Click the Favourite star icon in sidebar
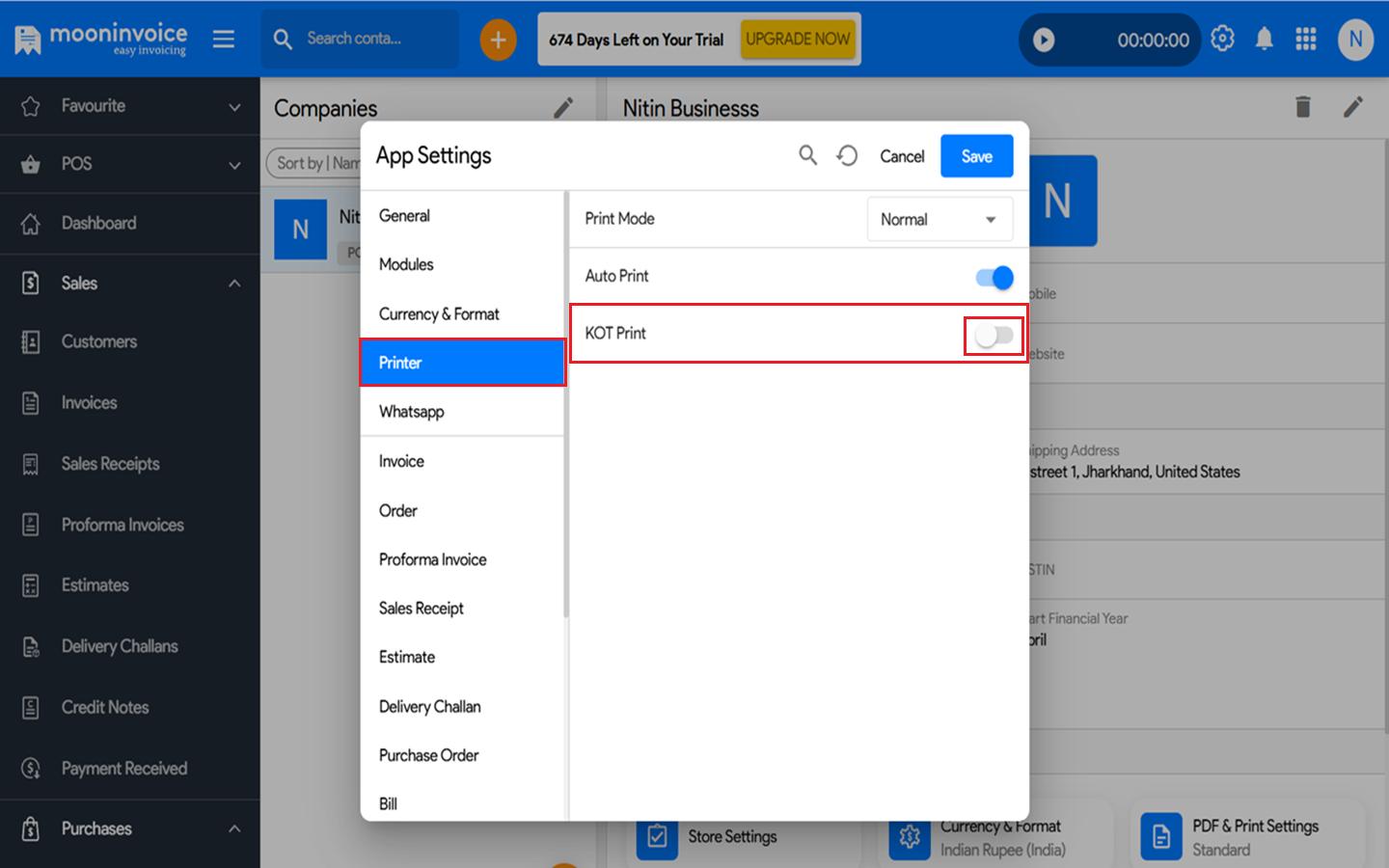This screenshot has height=868, width=1389. (x=31, y=106)
